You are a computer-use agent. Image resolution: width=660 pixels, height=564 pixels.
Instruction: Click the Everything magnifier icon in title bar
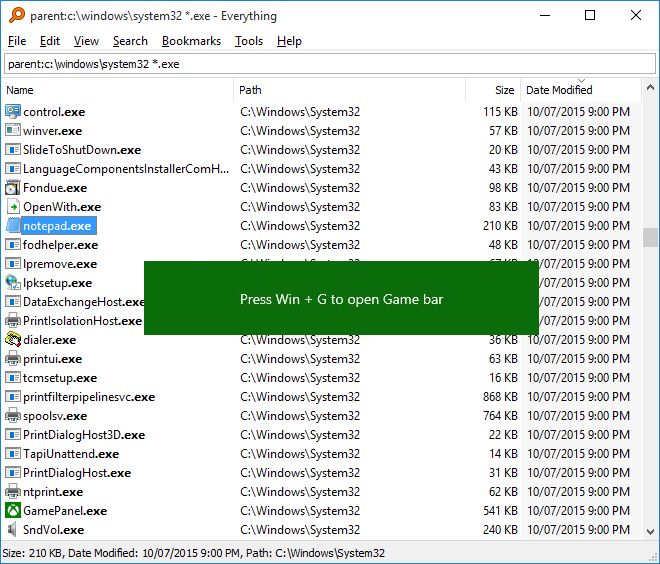[17, 15]
